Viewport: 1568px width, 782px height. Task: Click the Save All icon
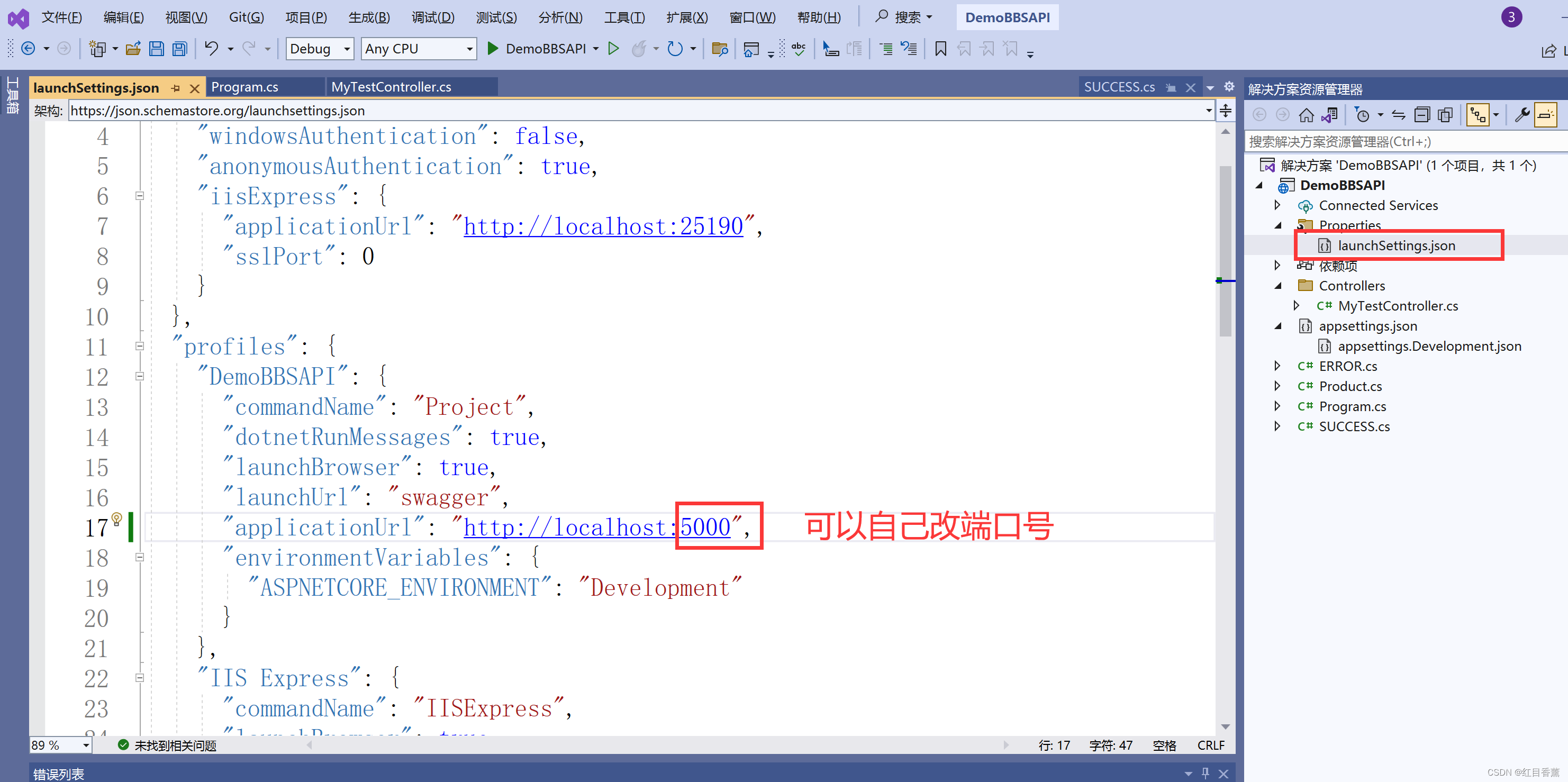pos(179,49)
